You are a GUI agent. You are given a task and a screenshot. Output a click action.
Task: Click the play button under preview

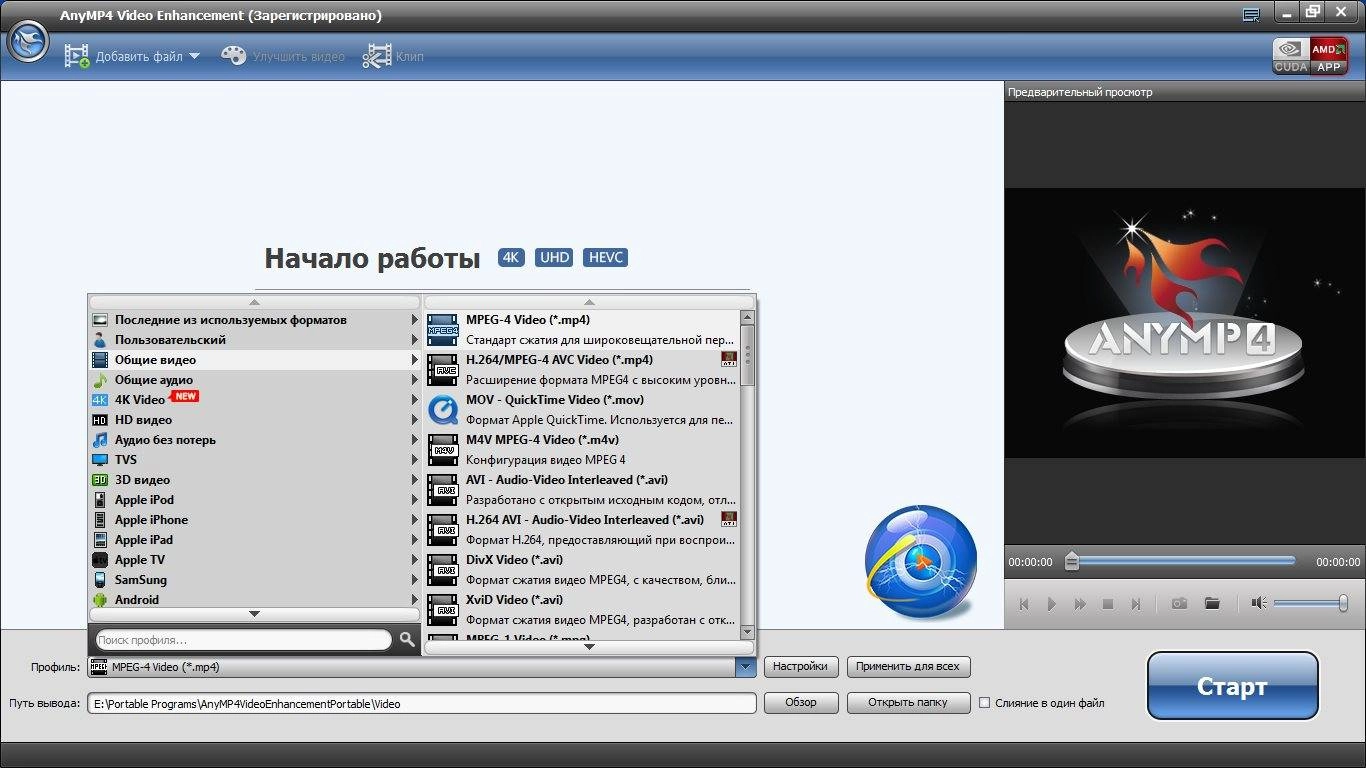coord(1052,604)
